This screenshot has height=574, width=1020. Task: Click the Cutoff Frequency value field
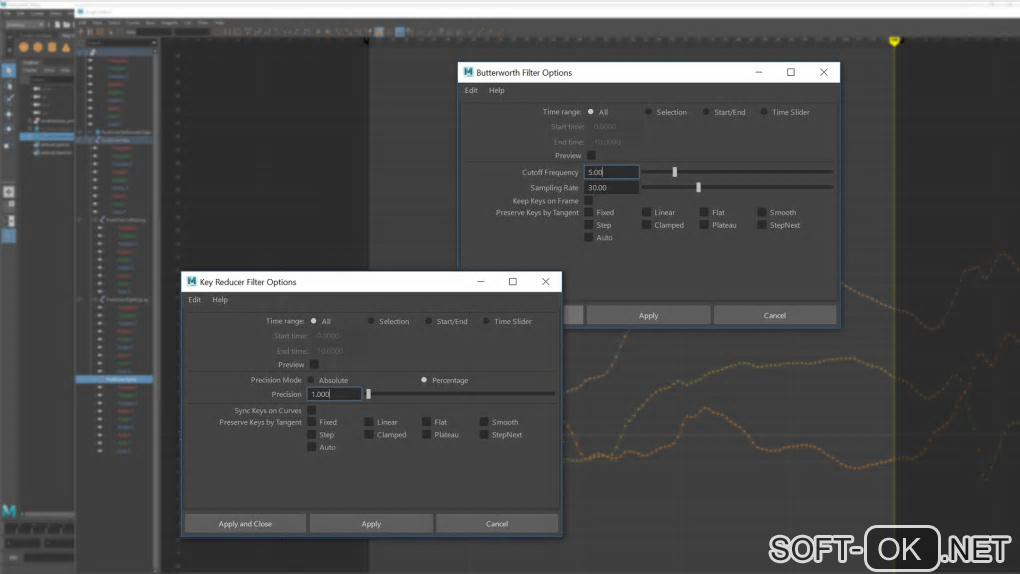tap(611, 172)
